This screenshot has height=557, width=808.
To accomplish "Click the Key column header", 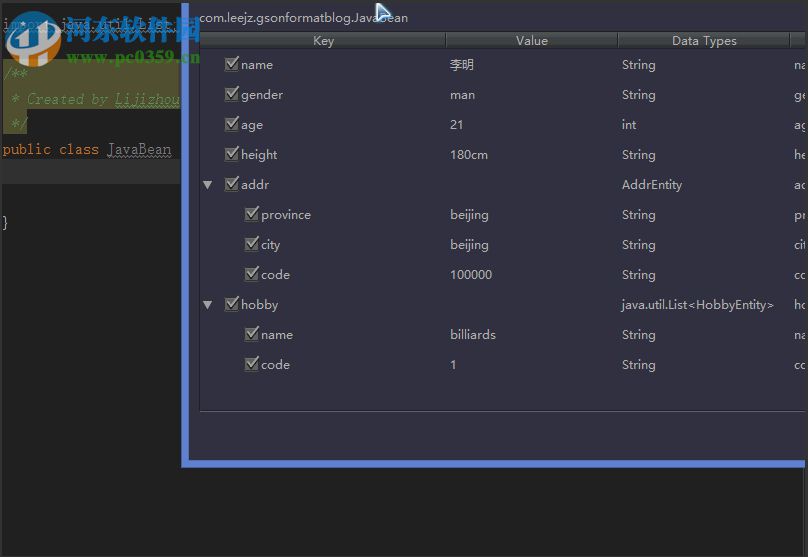I will (x=323, y=41).
